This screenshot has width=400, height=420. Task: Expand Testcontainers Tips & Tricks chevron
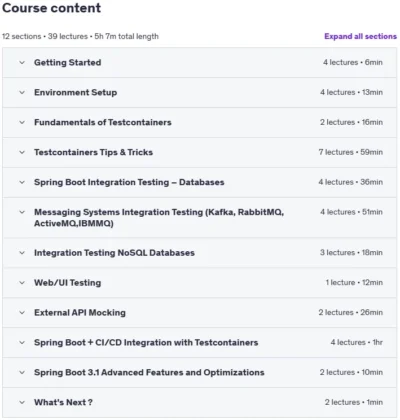(x=22, y=152)
